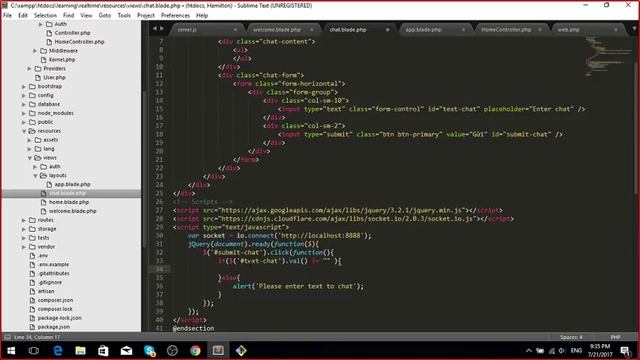Open the tab list dropdown arrow
The image size is (640, 360).
[635, 29]
